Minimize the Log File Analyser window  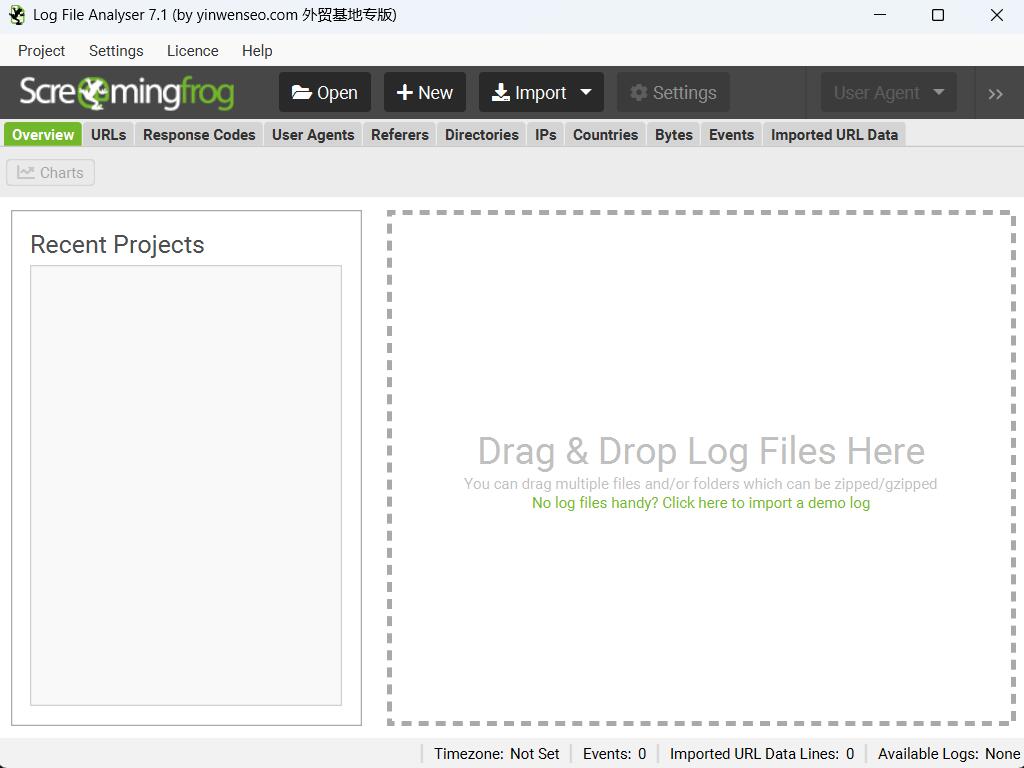click(x=880, y=15)
